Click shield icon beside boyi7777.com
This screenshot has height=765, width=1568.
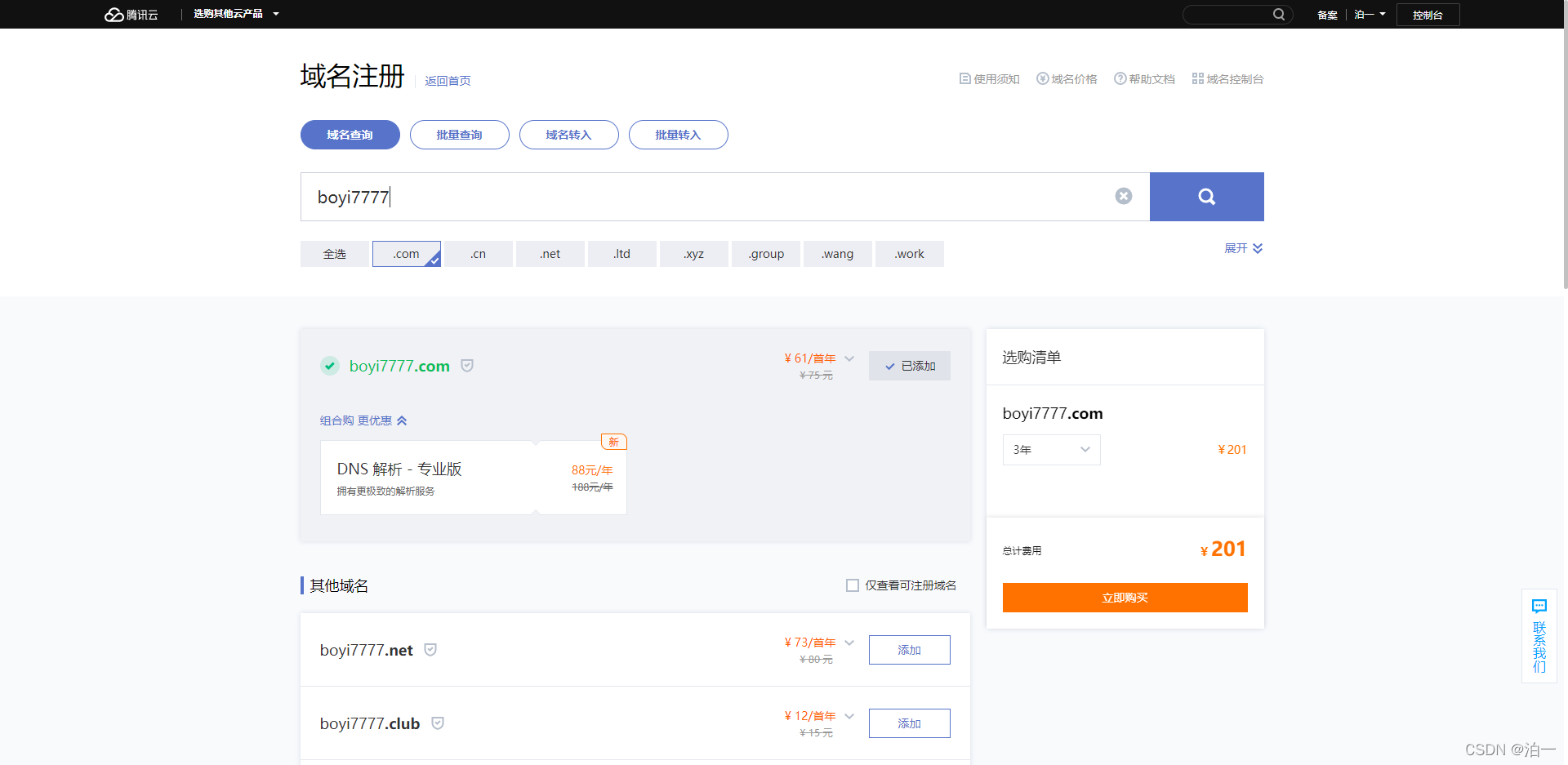467,366
